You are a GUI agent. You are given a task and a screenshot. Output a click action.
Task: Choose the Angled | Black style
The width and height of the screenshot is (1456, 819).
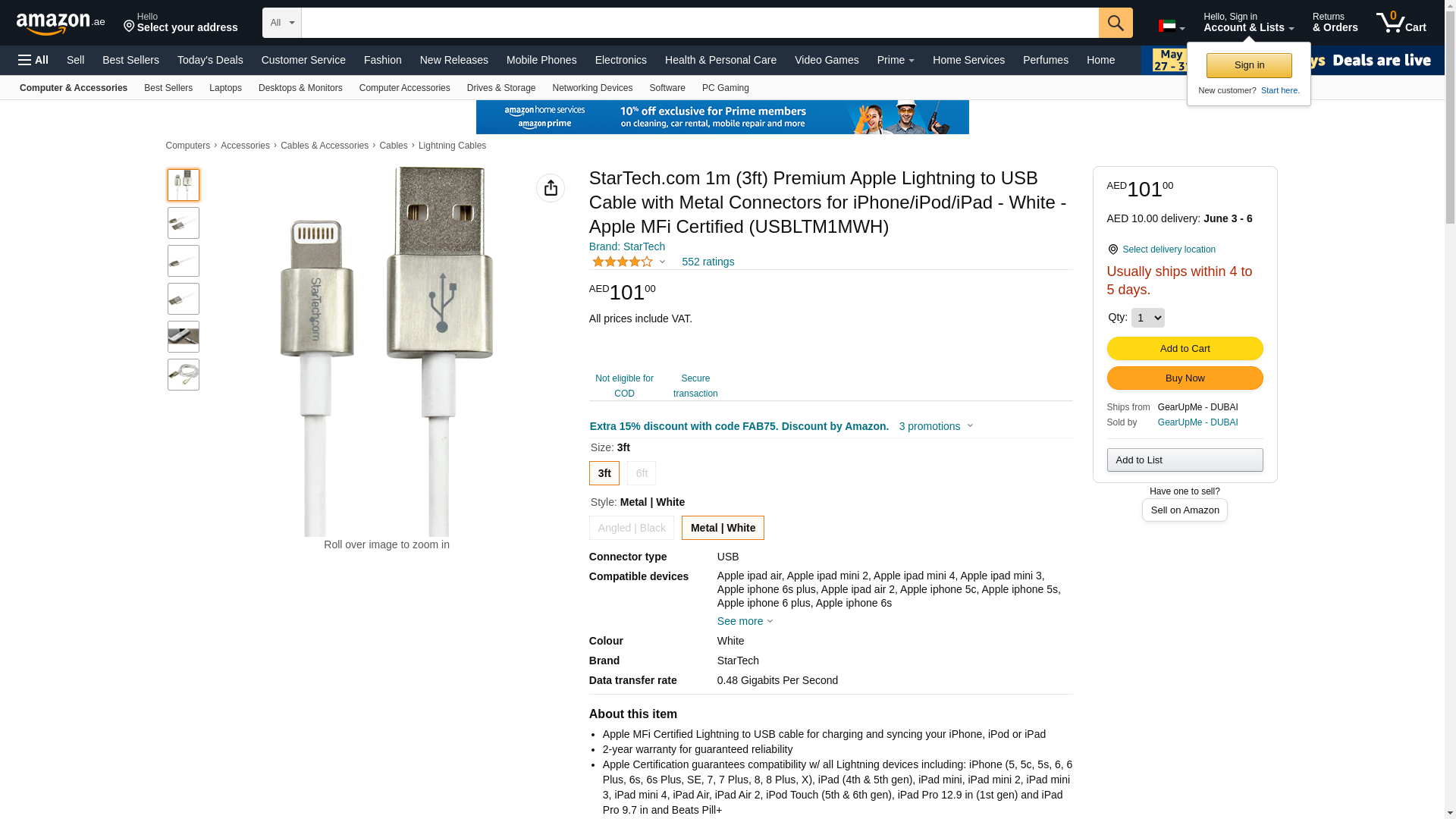pos(632,528)
